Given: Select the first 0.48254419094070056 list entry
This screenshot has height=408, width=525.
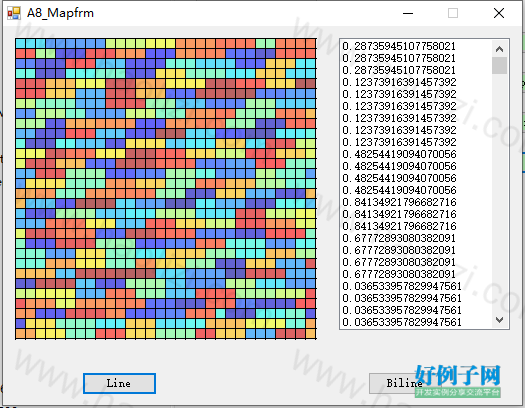Looking at the screenshot, I should (x=399, y=154).
